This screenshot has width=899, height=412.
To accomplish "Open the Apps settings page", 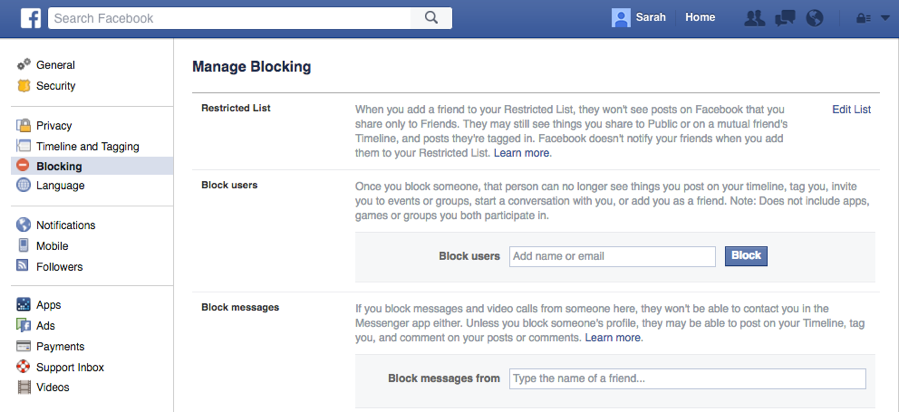I will (48, 305).
